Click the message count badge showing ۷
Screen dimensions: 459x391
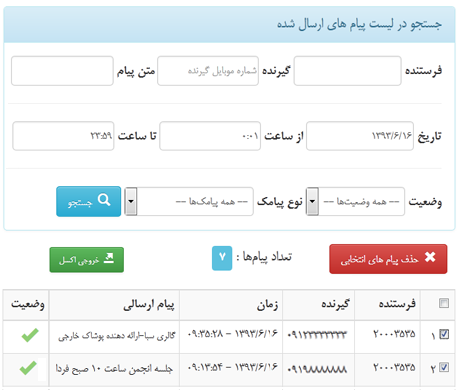[x=222, y=258]
